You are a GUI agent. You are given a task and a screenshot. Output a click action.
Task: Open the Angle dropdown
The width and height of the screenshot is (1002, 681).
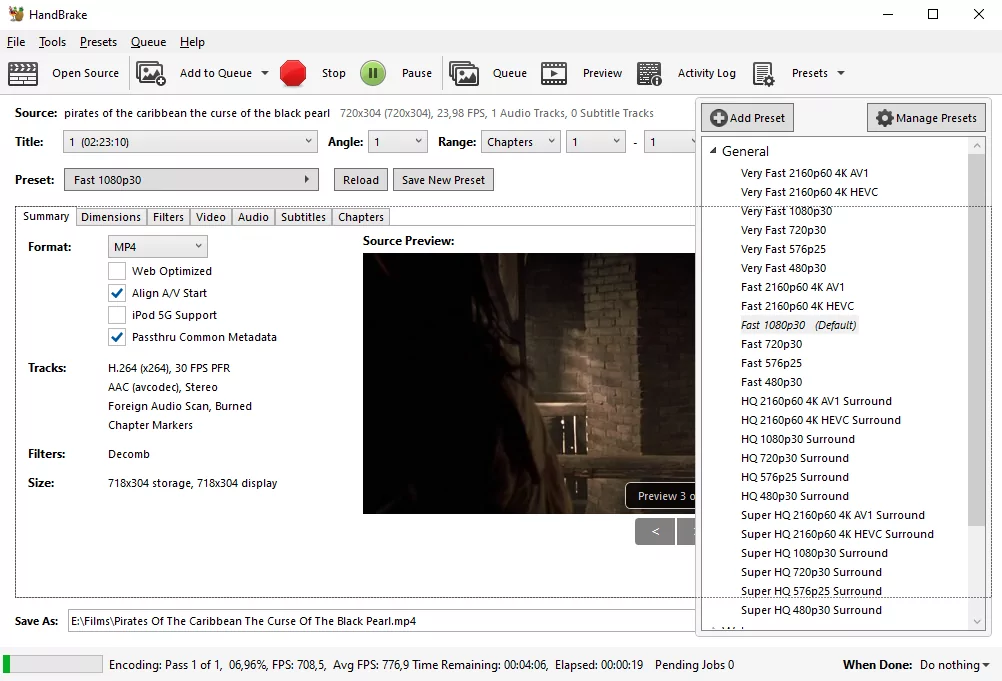(398, 142)
